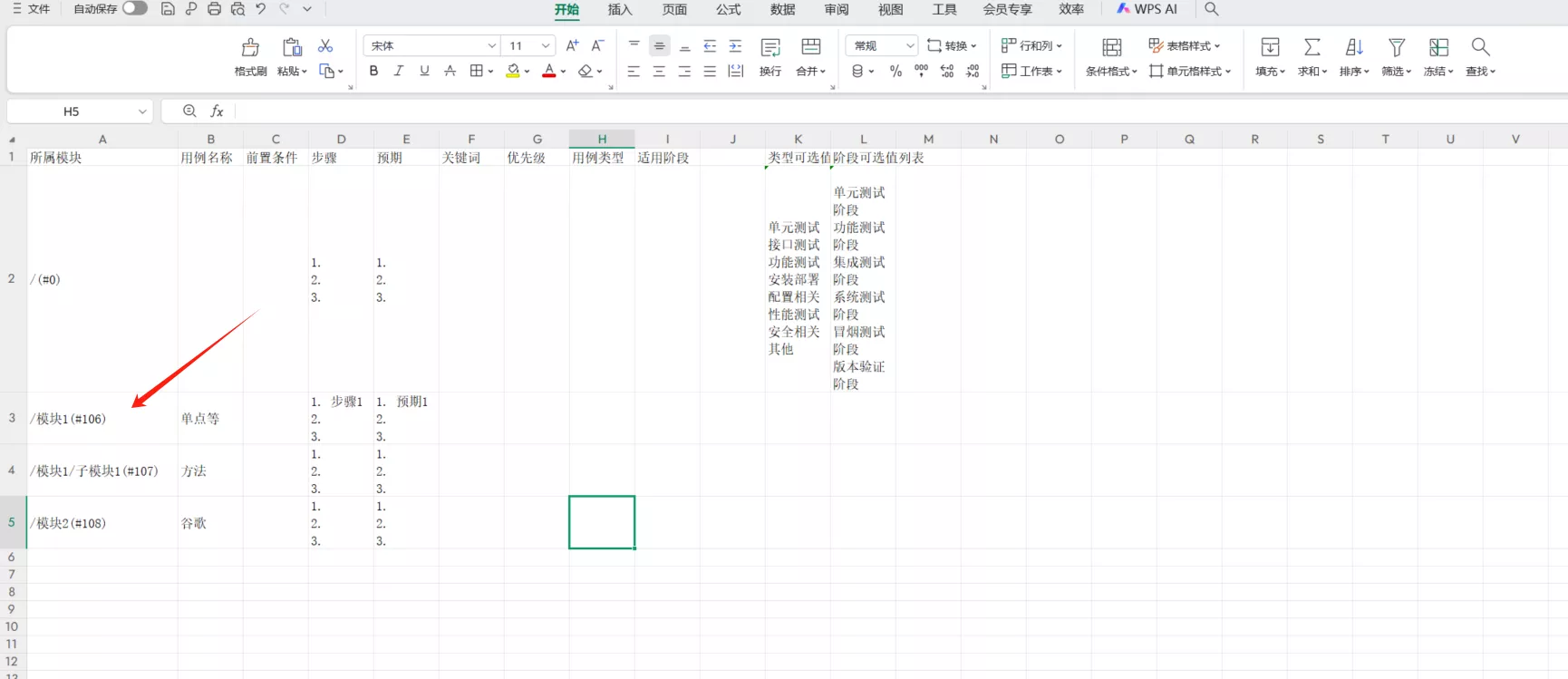Click the Wrap Text (换行) icon
Image resolution: width=1568 pixels, height=679 pixels.
pos(770,47)
